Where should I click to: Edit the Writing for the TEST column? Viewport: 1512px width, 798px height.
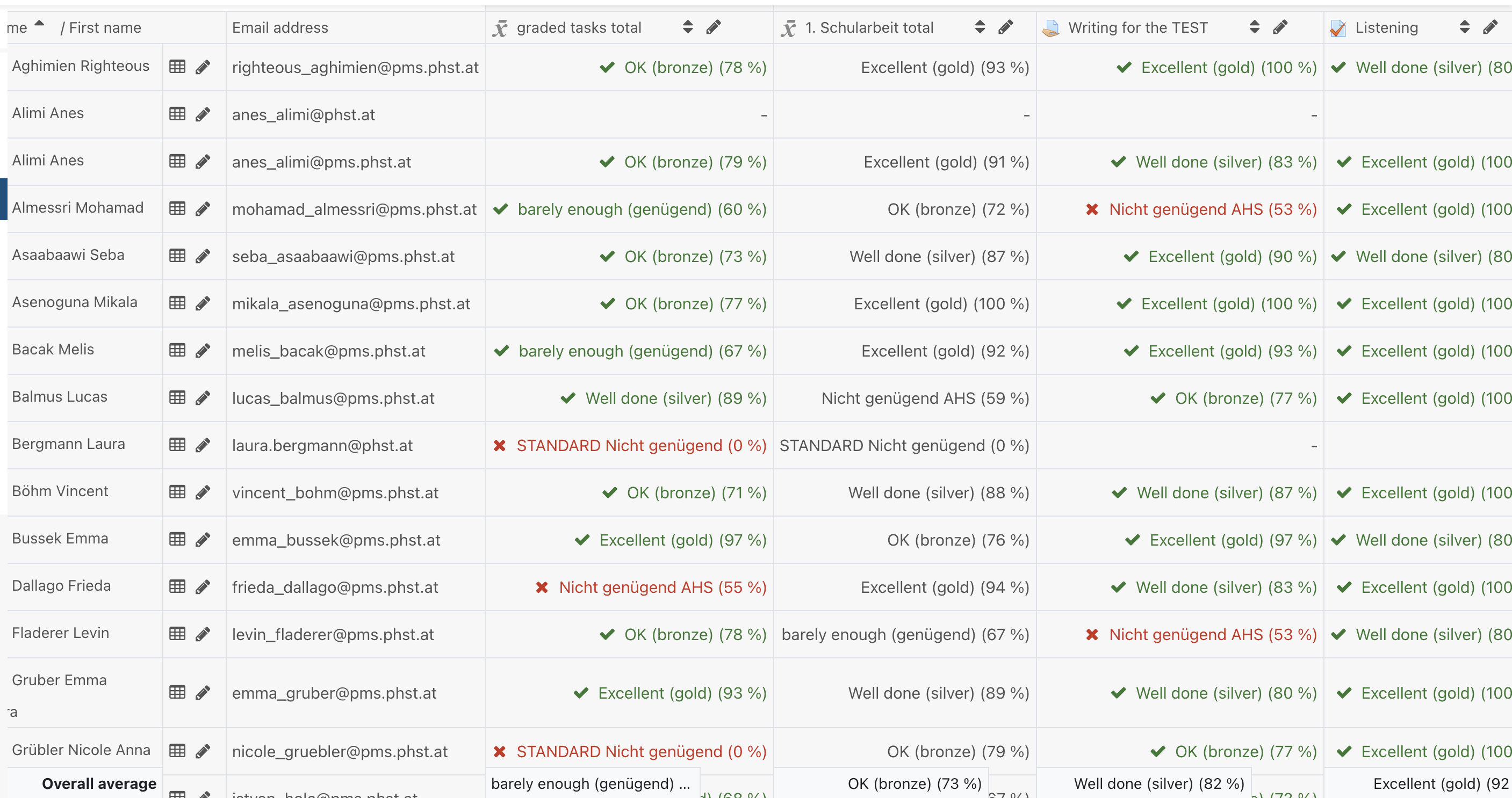pos(1280,27)
